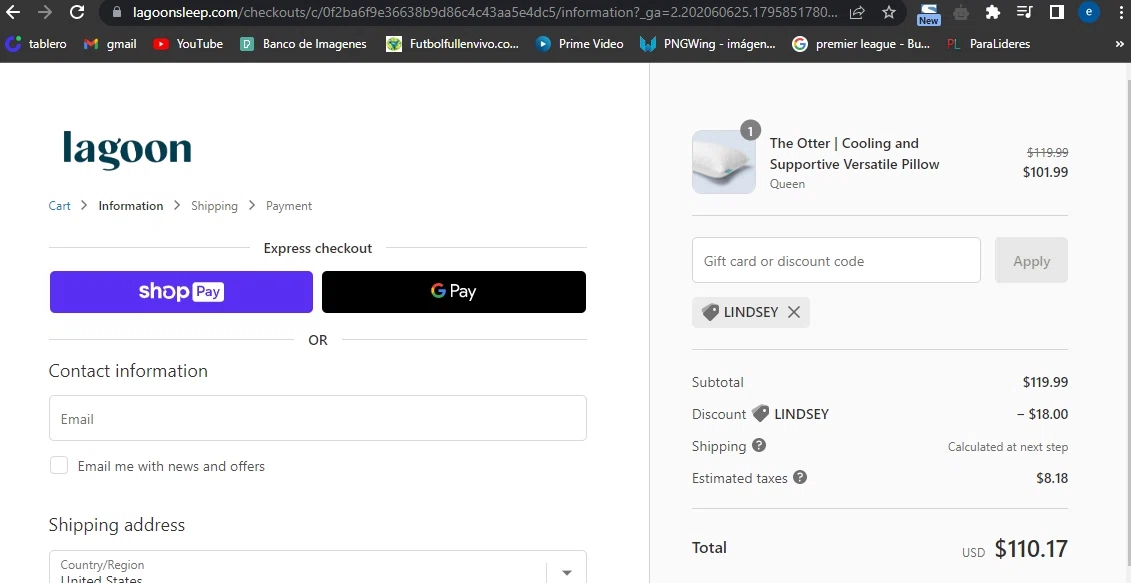
Task: Click the $110.17 total amount
Action: click(x=1031, y=549)
